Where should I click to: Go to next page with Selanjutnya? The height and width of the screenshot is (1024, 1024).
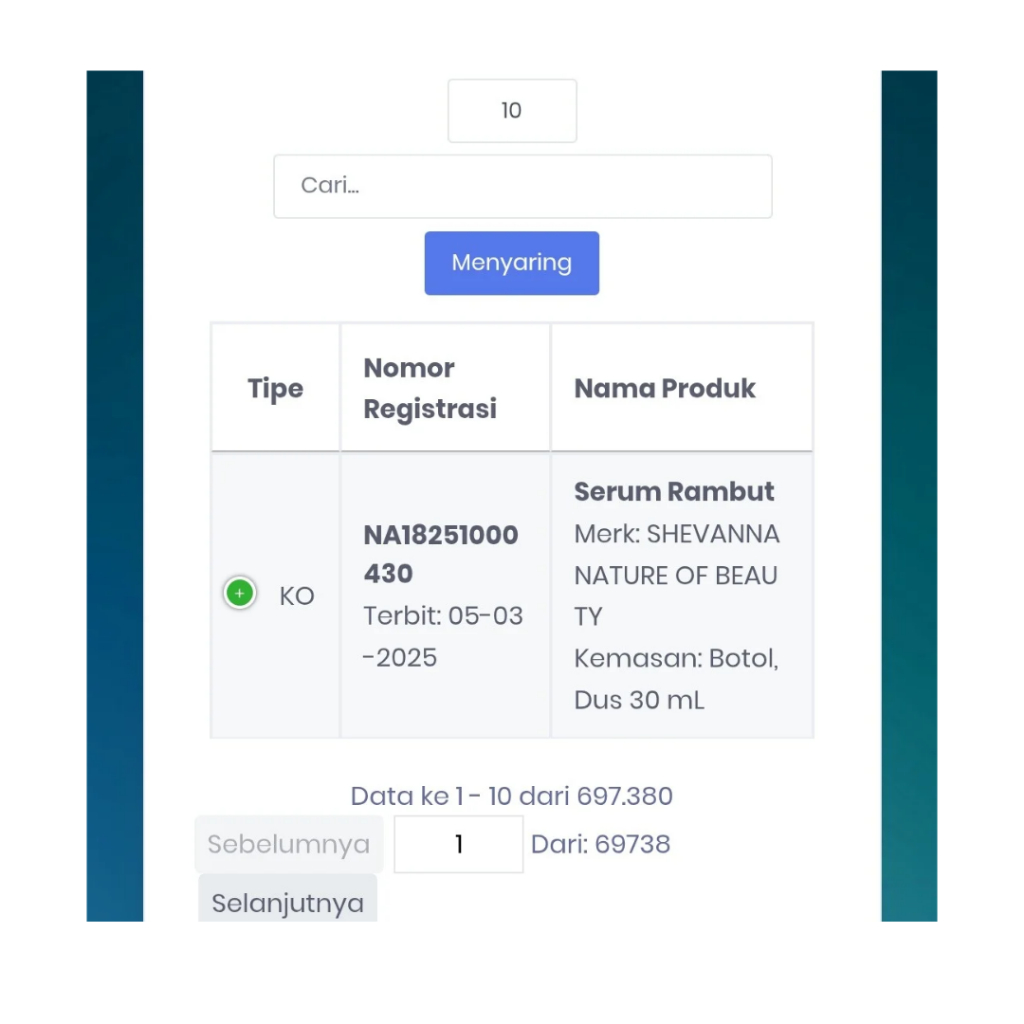[x=287, y=901]
